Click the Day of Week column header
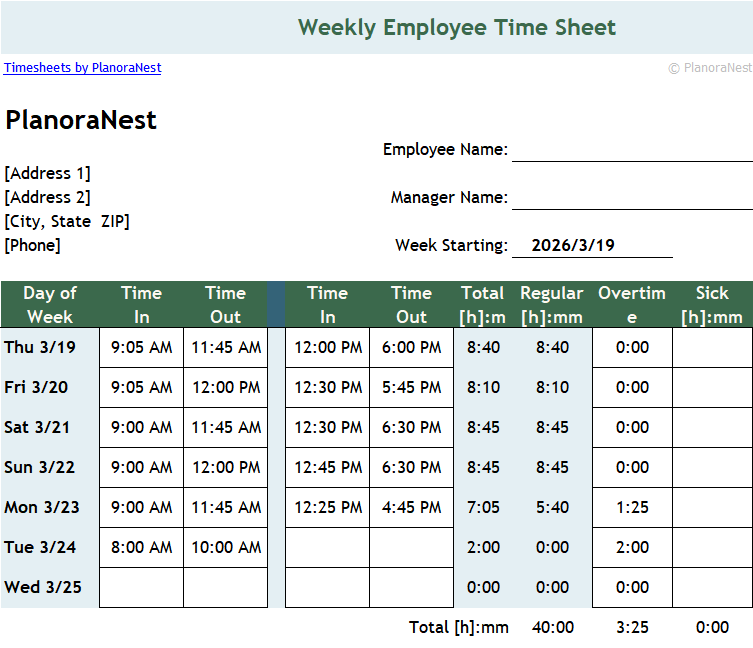 50,305
